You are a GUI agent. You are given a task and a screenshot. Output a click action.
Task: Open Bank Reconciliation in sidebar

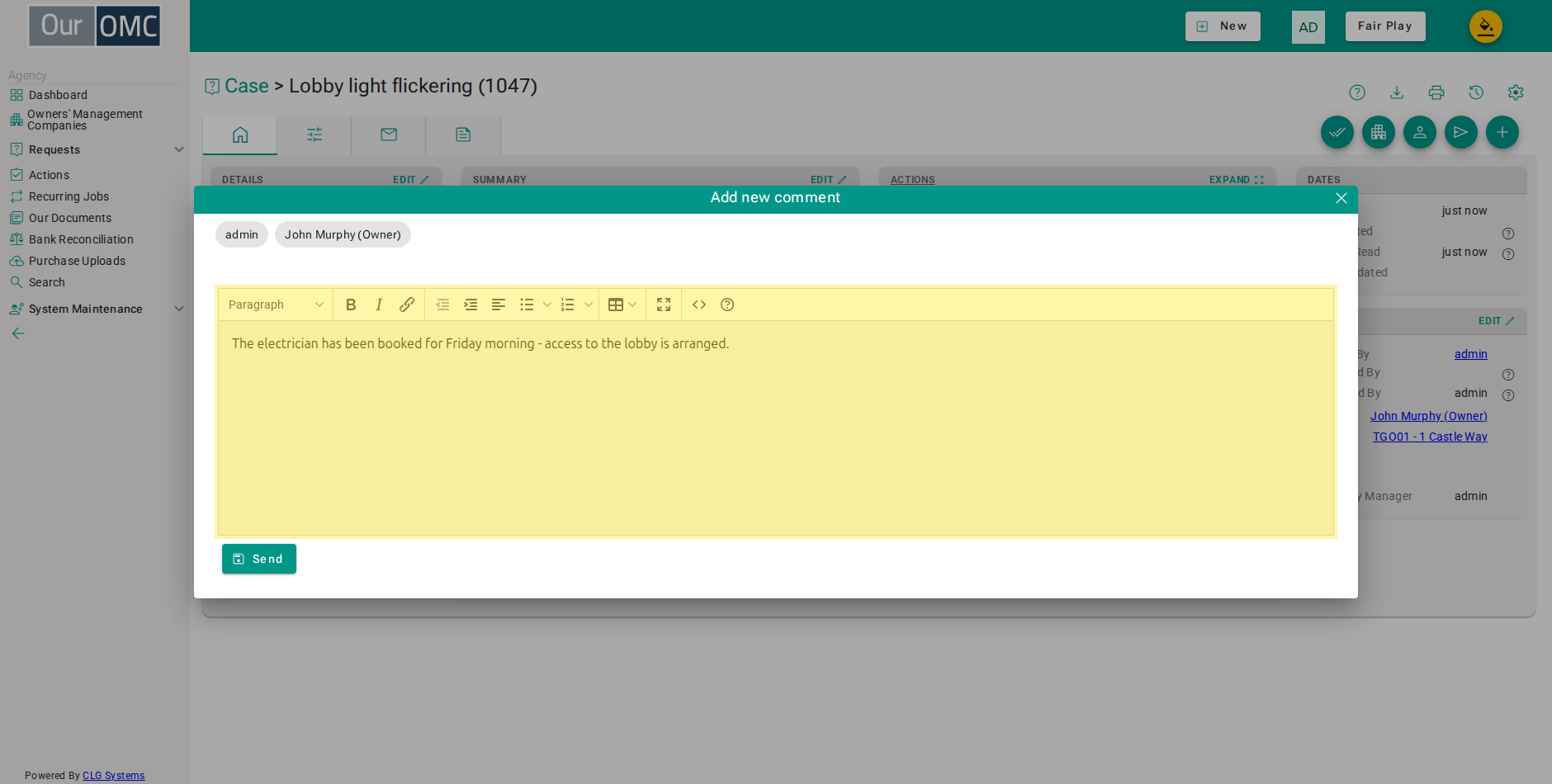[81, 239]
